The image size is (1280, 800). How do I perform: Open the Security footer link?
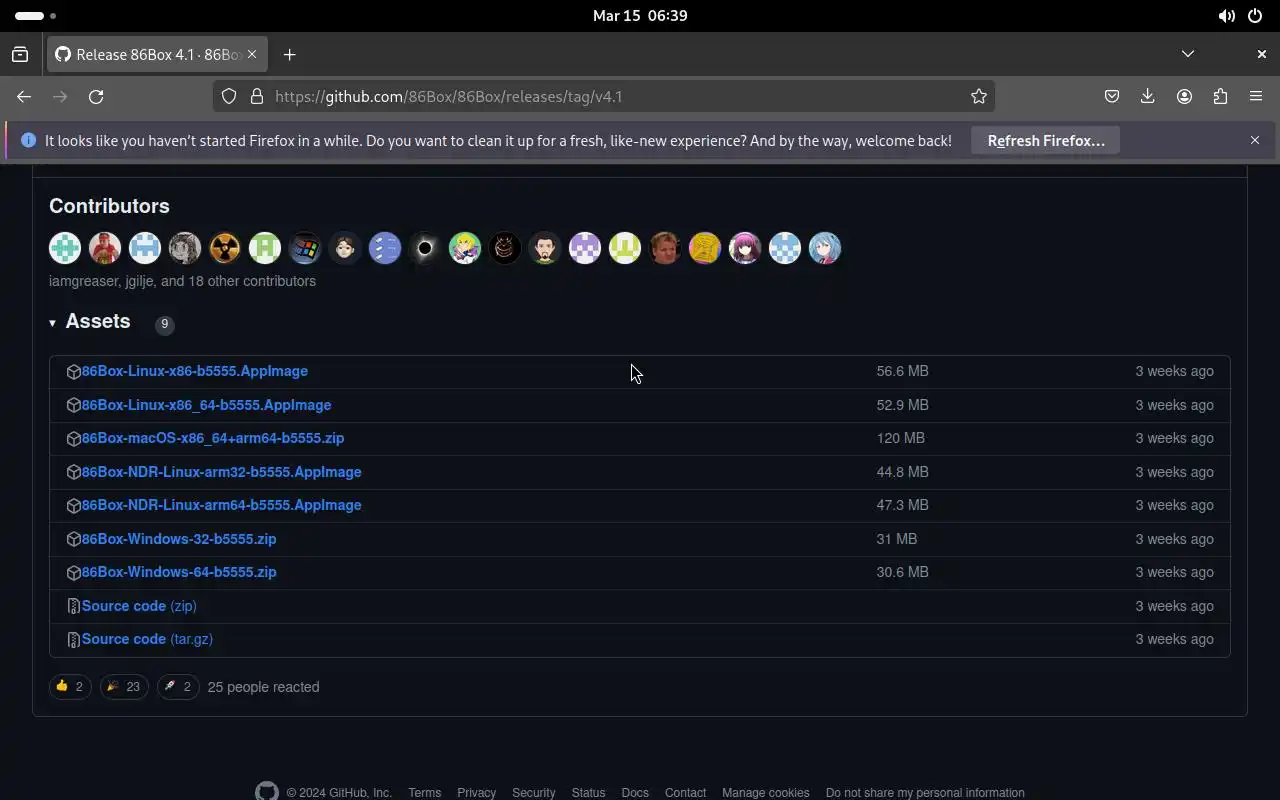tap(533, 793)
